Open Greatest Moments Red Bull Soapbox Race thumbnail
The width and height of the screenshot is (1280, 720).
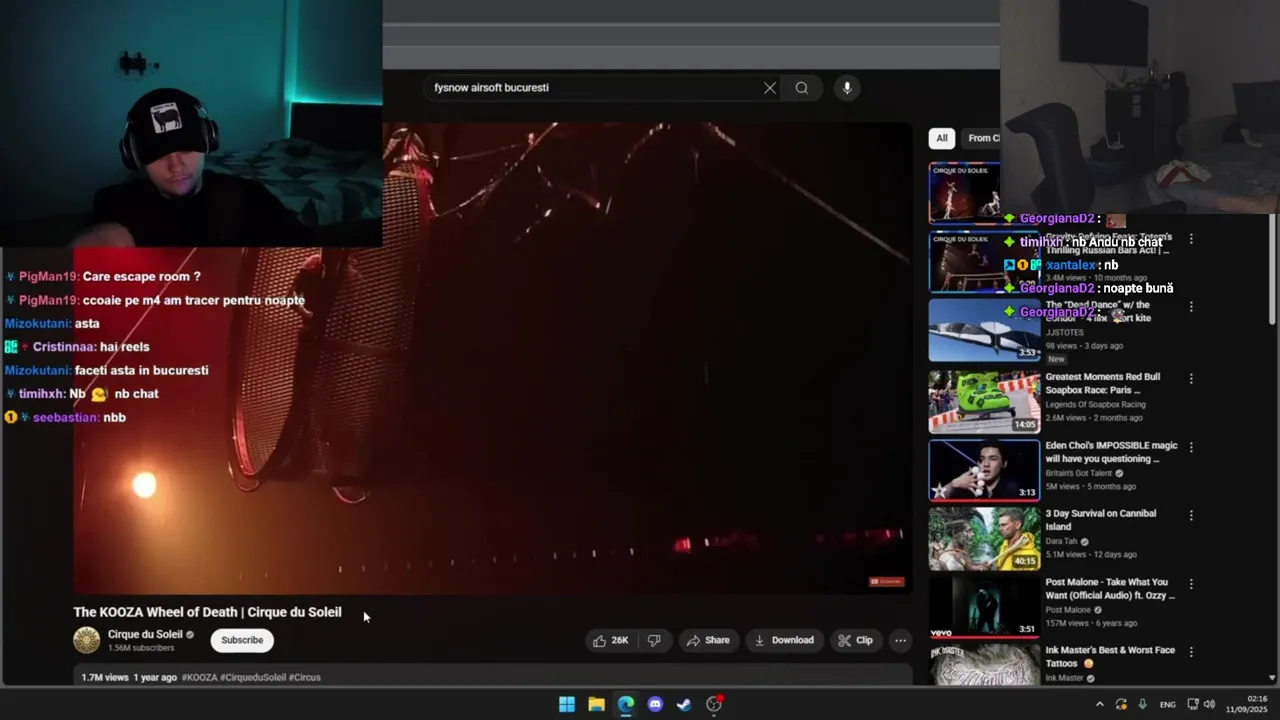[x=984, y=401]
